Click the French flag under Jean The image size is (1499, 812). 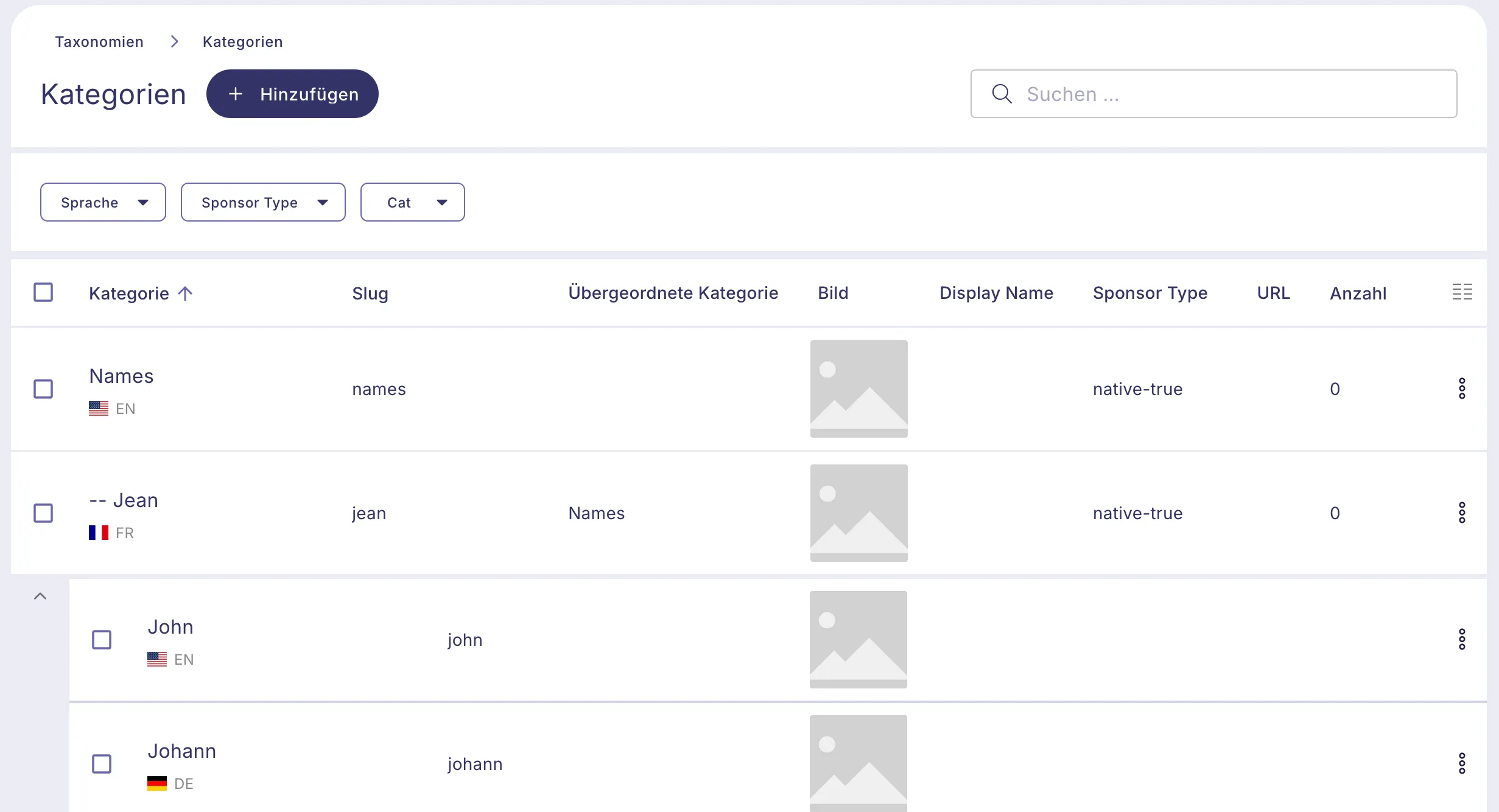[x=99, y=533]
